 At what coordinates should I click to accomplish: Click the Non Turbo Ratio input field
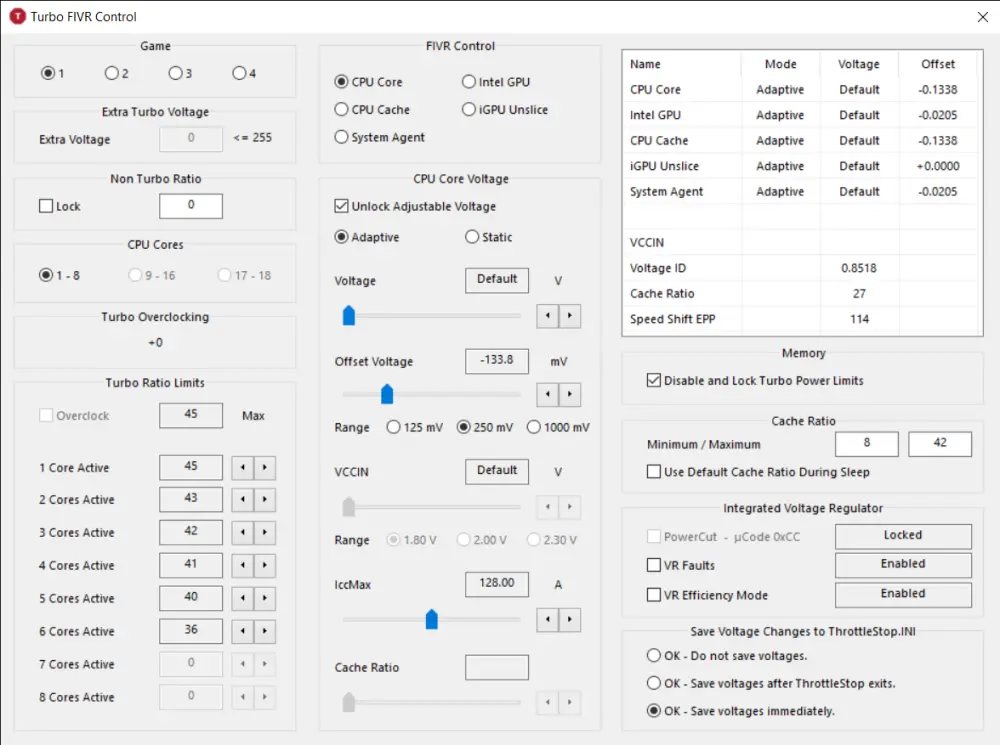191,205
